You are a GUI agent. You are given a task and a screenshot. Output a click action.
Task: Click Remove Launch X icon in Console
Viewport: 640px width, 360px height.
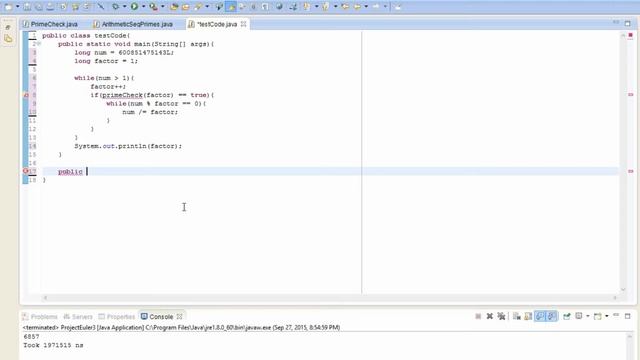489,316
